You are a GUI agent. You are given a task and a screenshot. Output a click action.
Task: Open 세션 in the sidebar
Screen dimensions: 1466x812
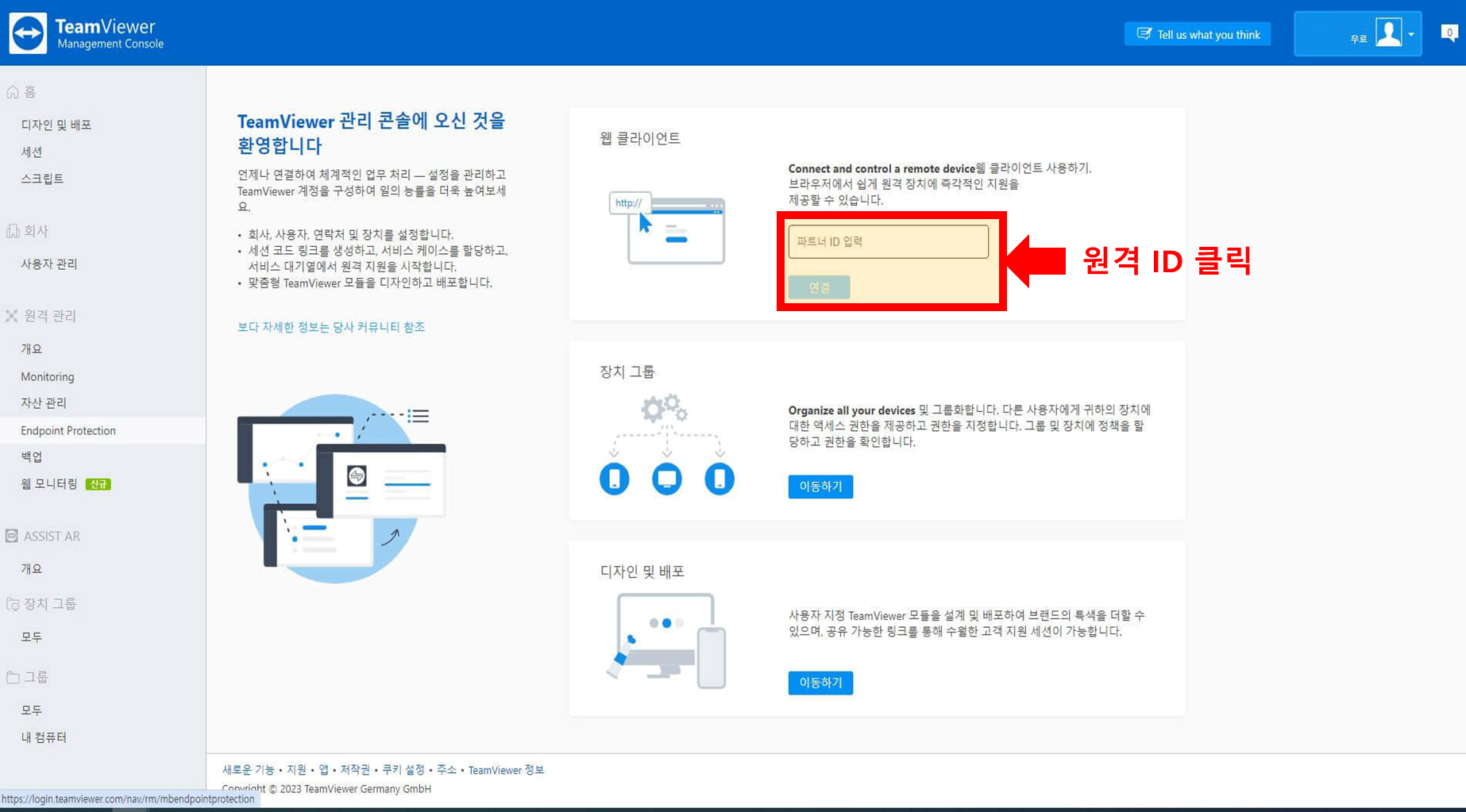32,152
